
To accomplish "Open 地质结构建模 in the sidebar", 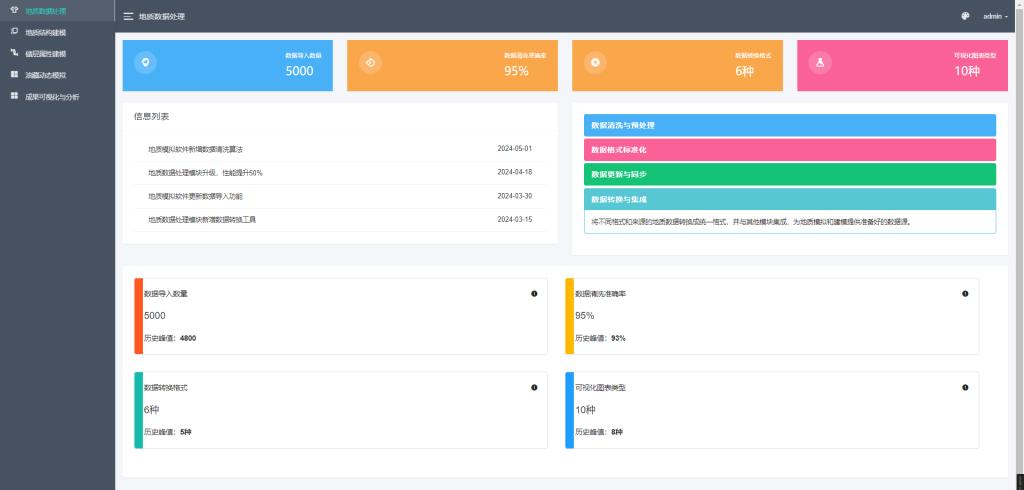I will tap(45, 32).
